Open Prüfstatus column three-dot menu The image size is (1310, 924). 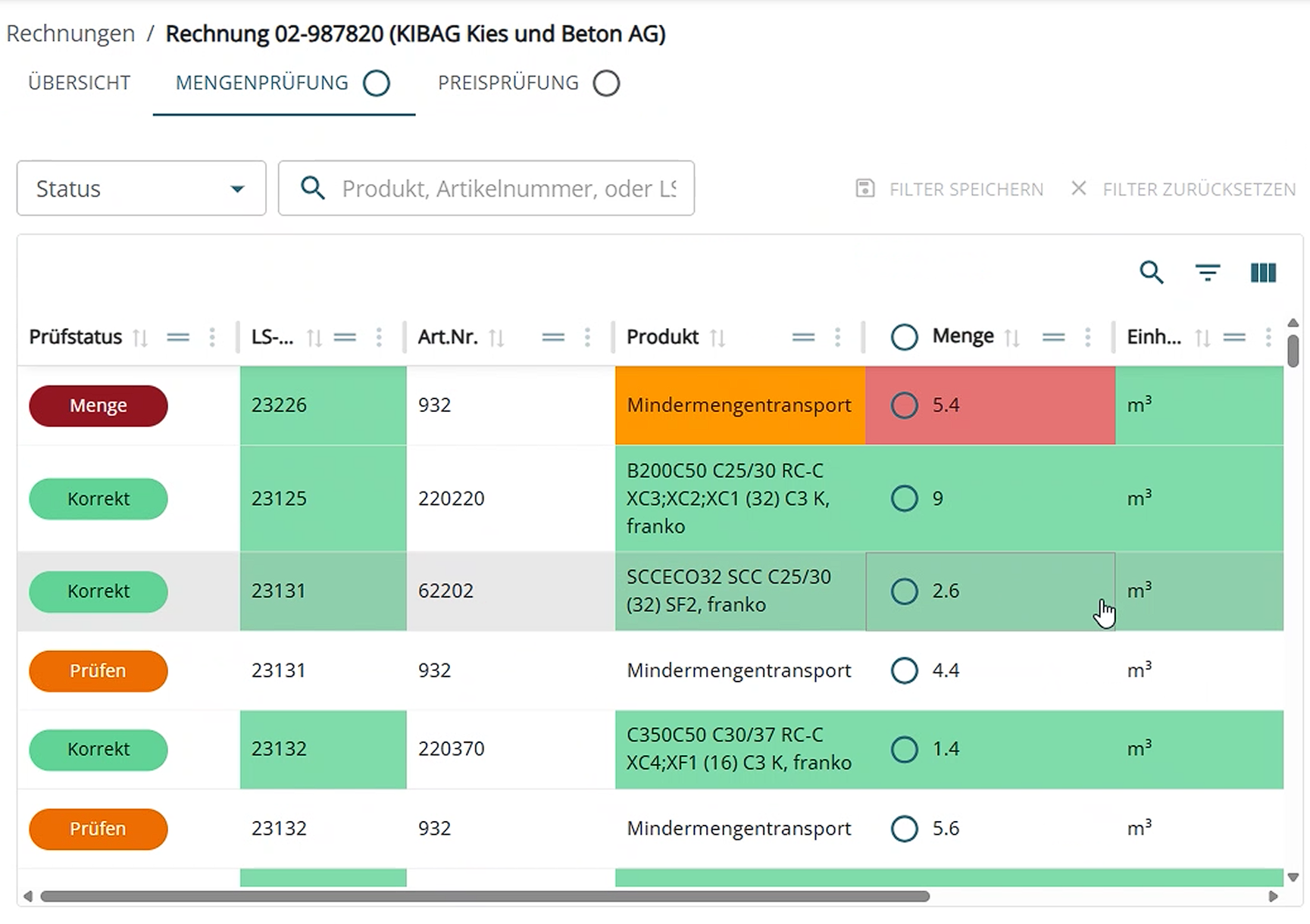[212, 338]
